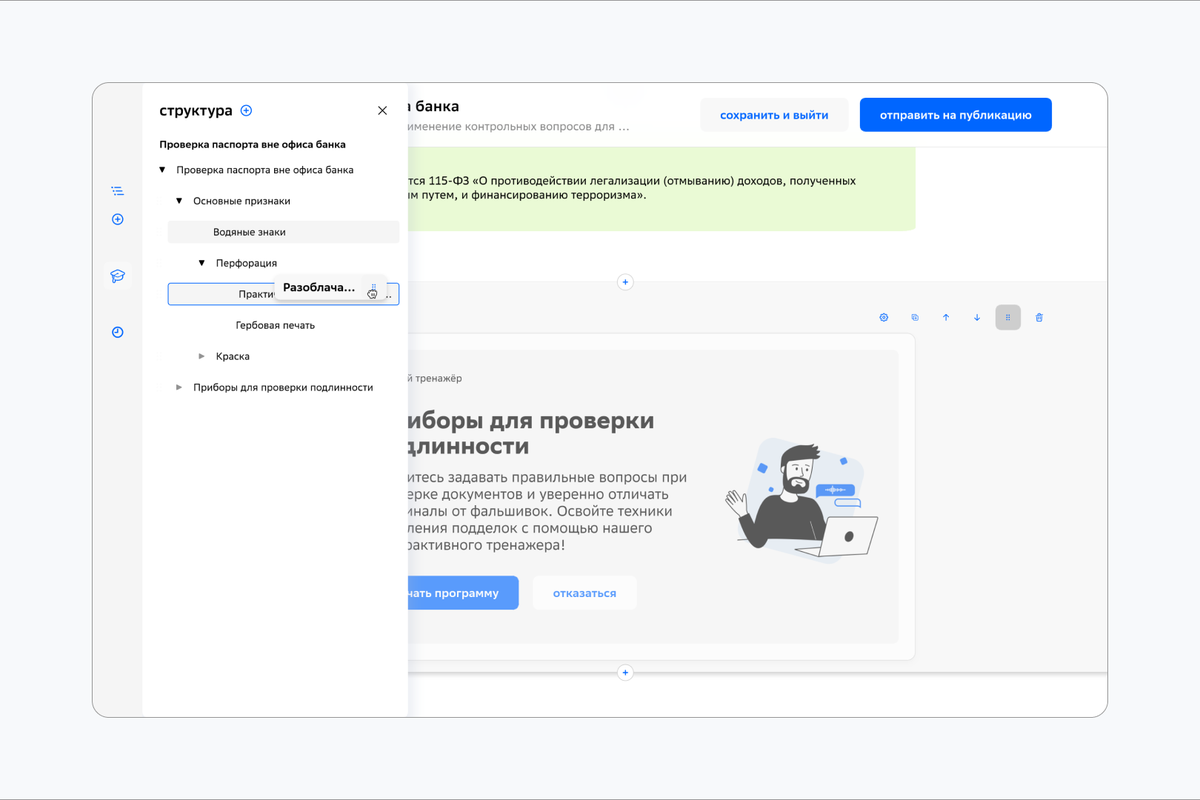Image resolution: width=1200 pixels, height=800 pixels.
Task: Open block settings gear icon
Action: coord(884,318)
